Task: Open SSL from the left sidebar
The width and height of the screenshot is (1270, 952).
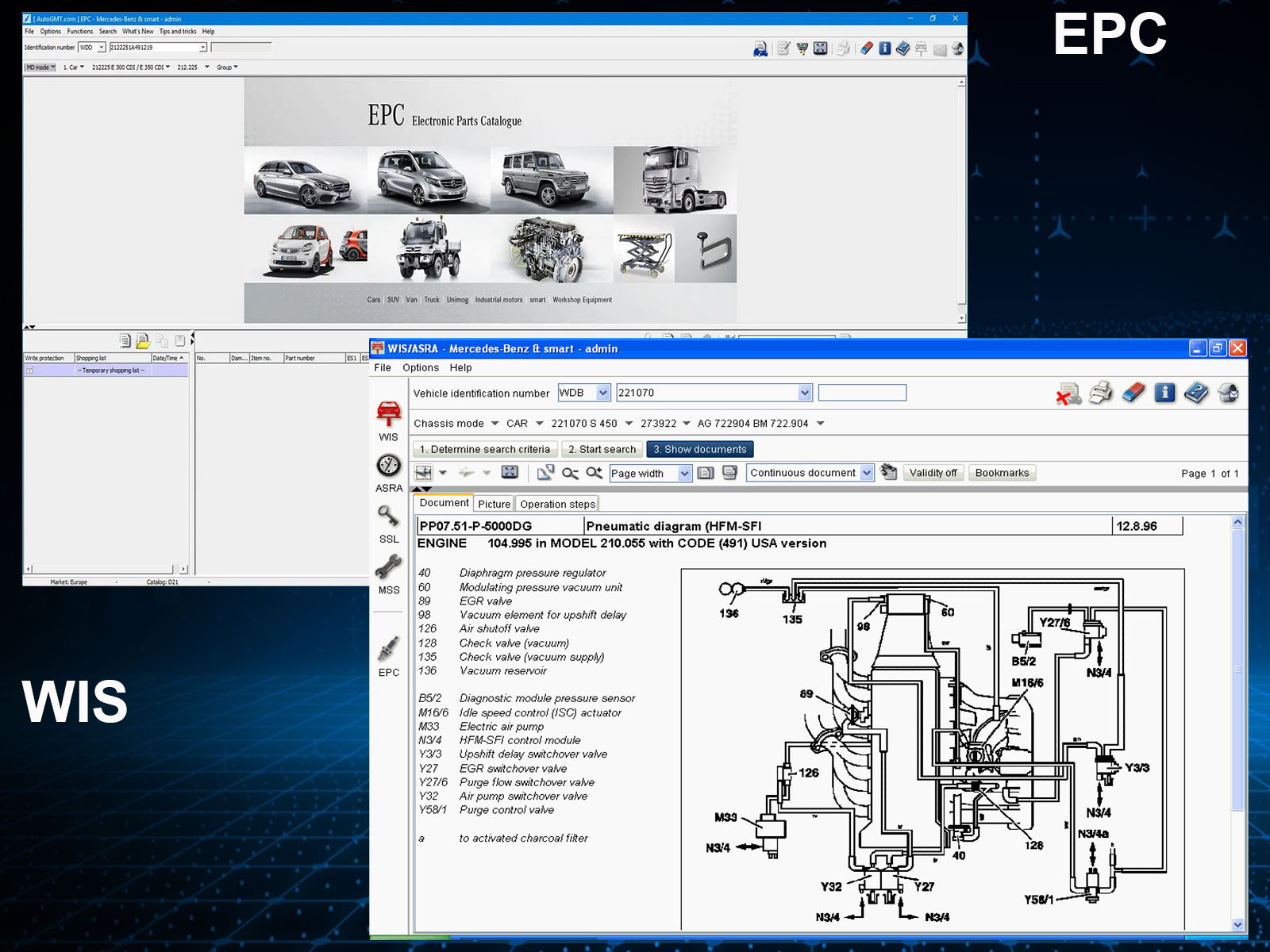Action: click(388, 516)
